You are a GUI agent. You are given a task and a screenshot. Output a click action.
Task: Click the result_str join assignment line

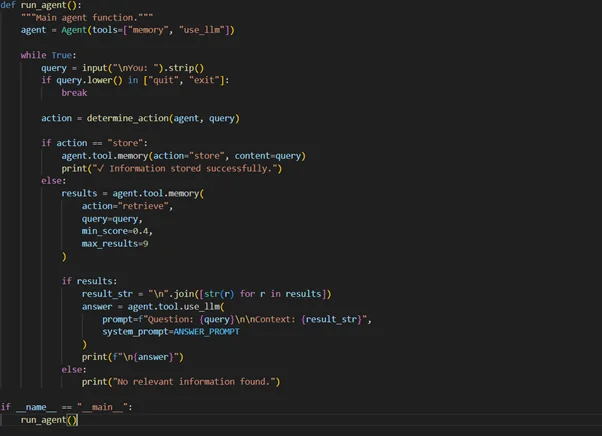[x=205, y=294]
